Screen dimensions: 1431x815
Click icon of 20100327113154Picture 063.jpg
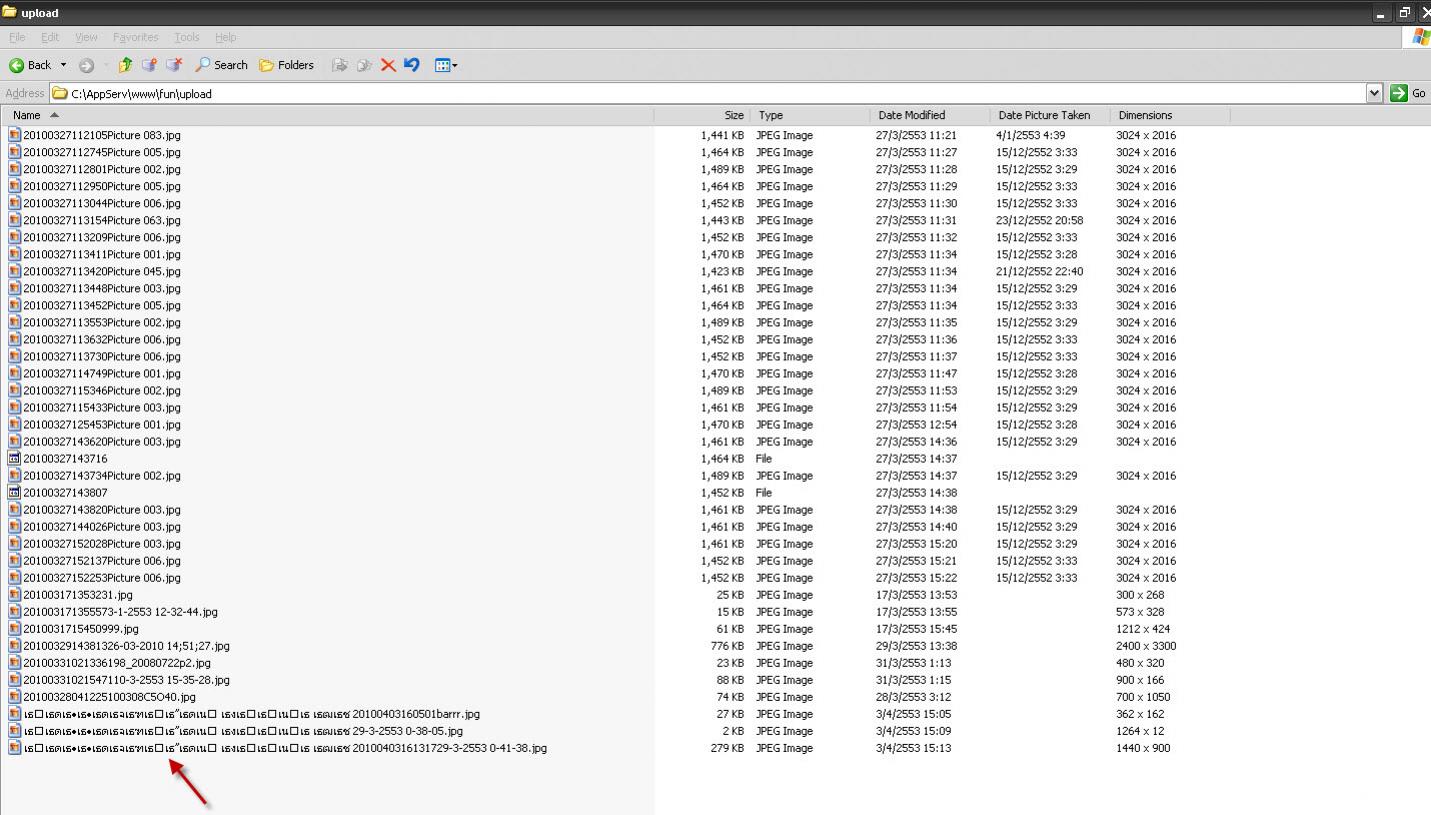pyautogui.click(x=15, y=220)
